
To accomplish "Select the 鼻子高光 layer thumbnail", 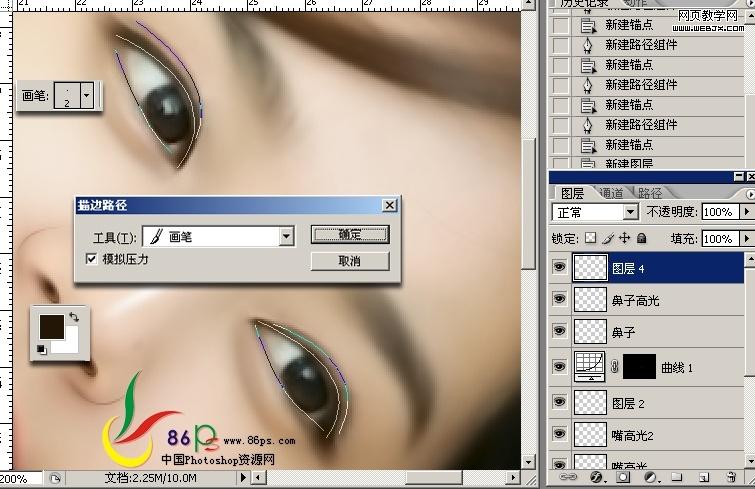I will point(590,299).
